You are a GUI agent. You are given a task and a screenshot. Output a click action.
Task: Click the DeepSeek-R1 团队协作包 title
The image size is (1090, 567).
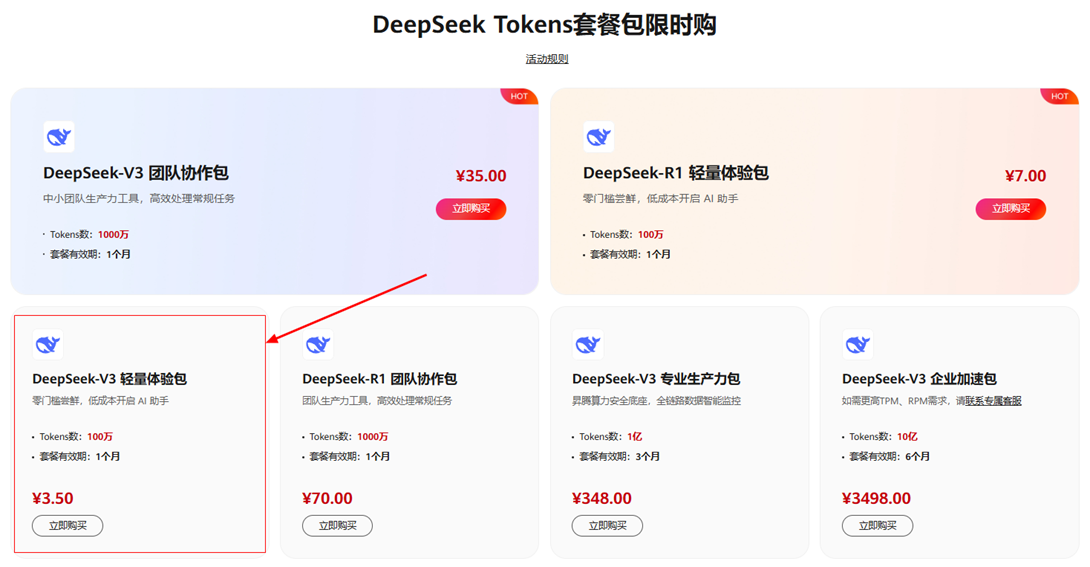(380, 379)
